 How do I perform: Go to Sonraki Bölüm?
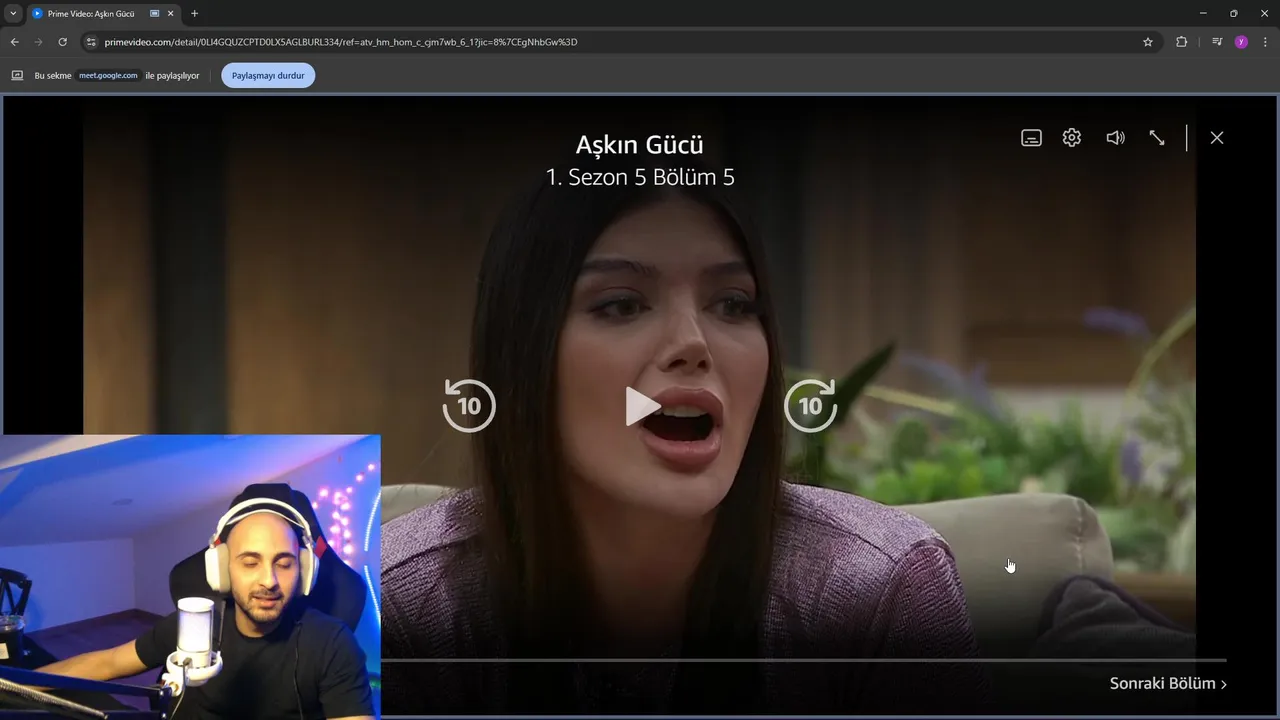[x=1168, y=684]
